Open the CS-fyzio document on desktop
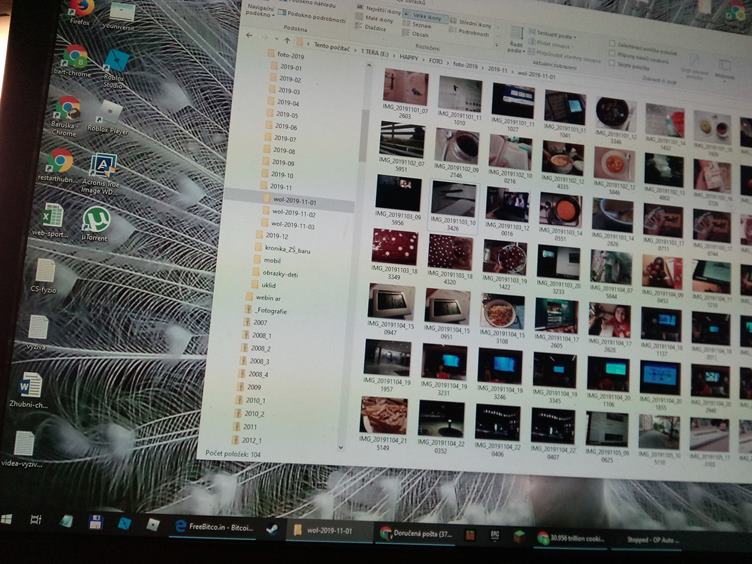752x564 pixels. coord(44,275)
